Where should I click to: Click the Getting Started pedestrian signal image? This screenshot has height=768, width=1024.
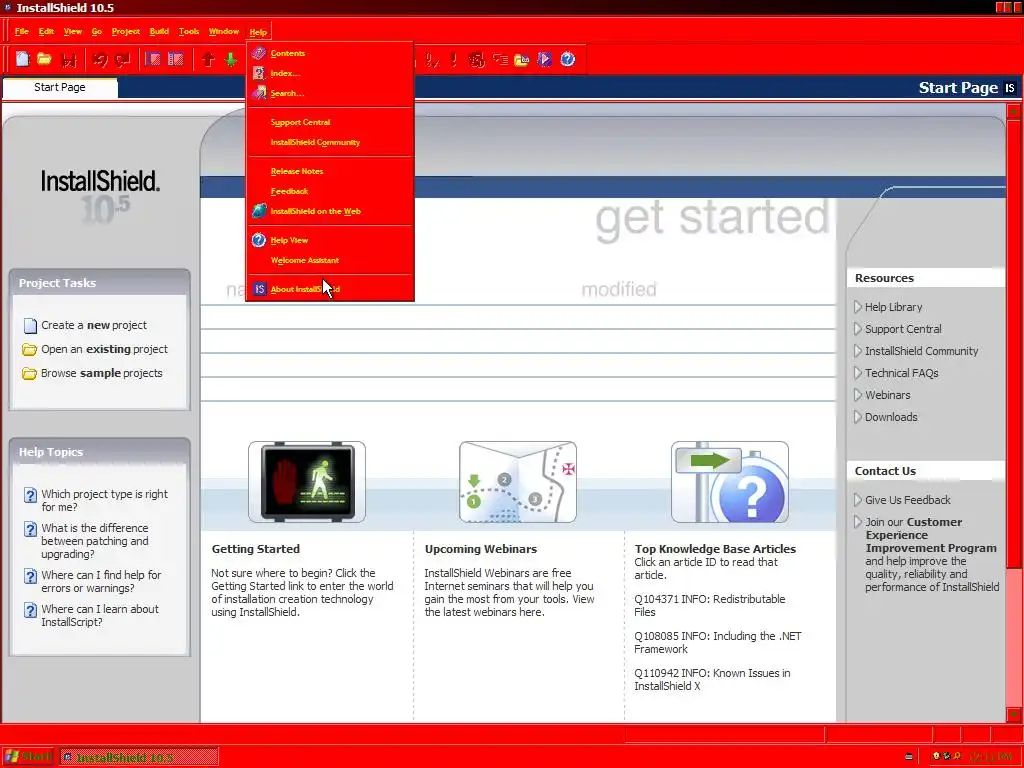click(307, 482)
